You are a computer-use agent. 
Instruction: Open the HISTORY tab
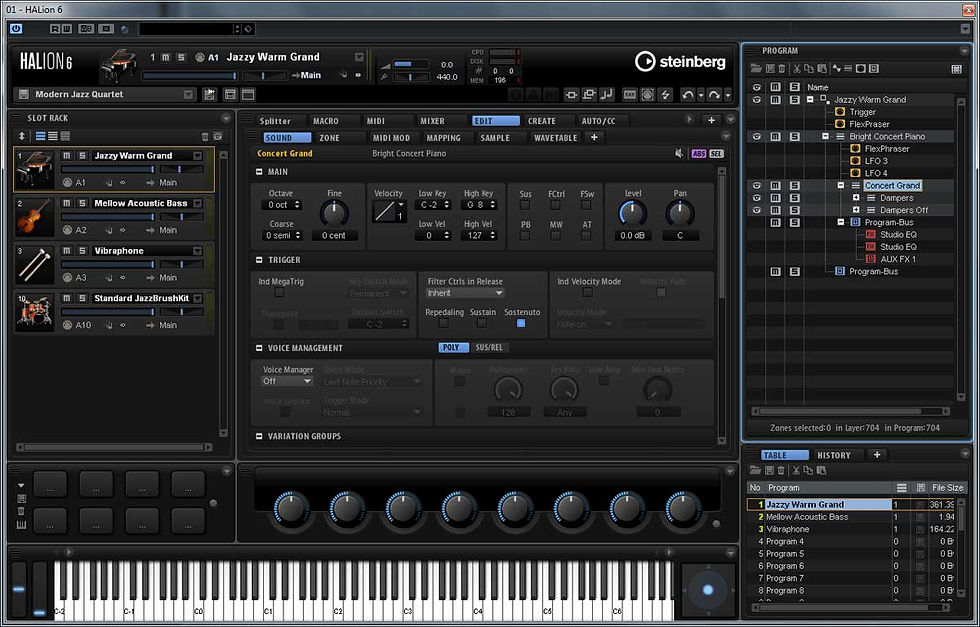tap(834, 456)
